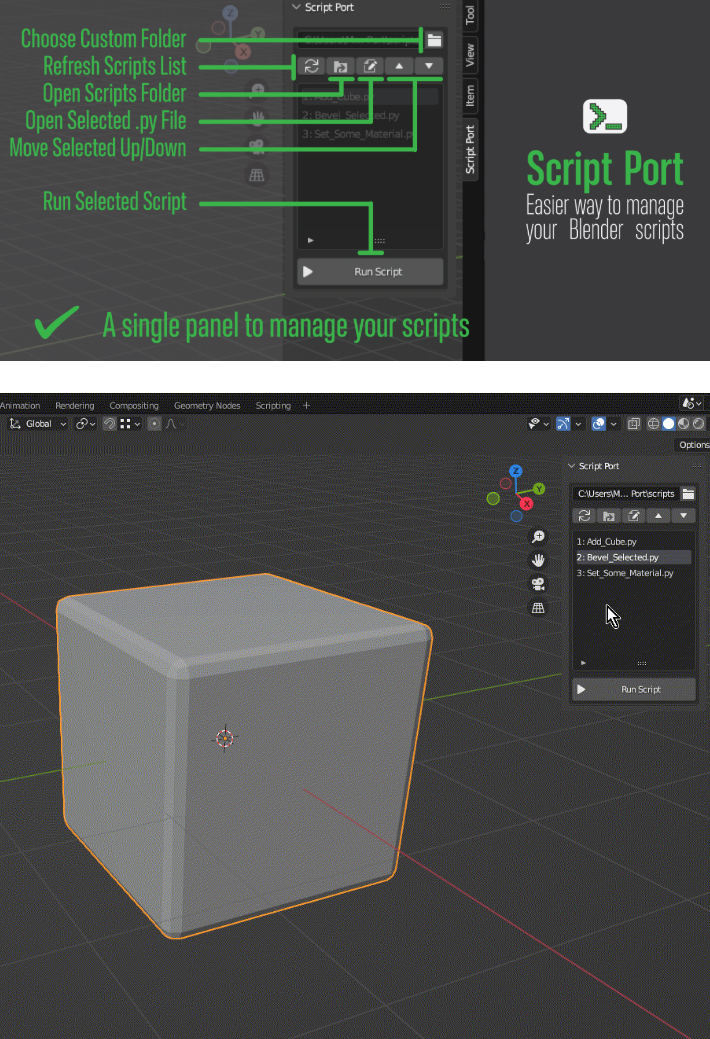Open pivot point dropdown next to Global
710x1039 pixels.
tap(86, 423)
